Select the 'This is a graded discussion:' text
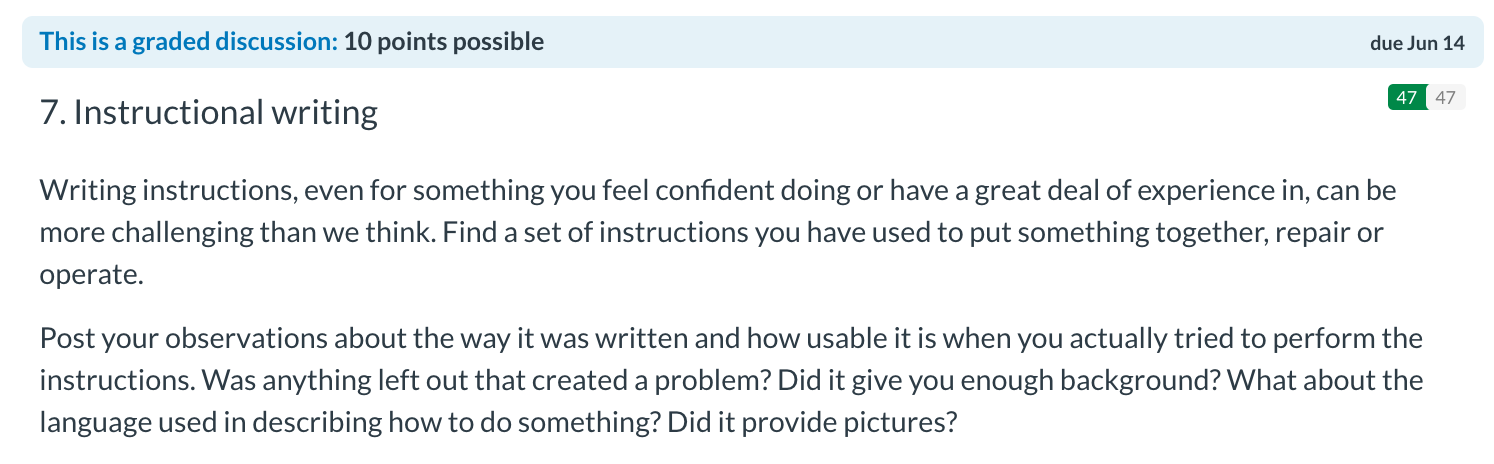The width and height of the screenshot is (1494, 464). coord(189,42)
